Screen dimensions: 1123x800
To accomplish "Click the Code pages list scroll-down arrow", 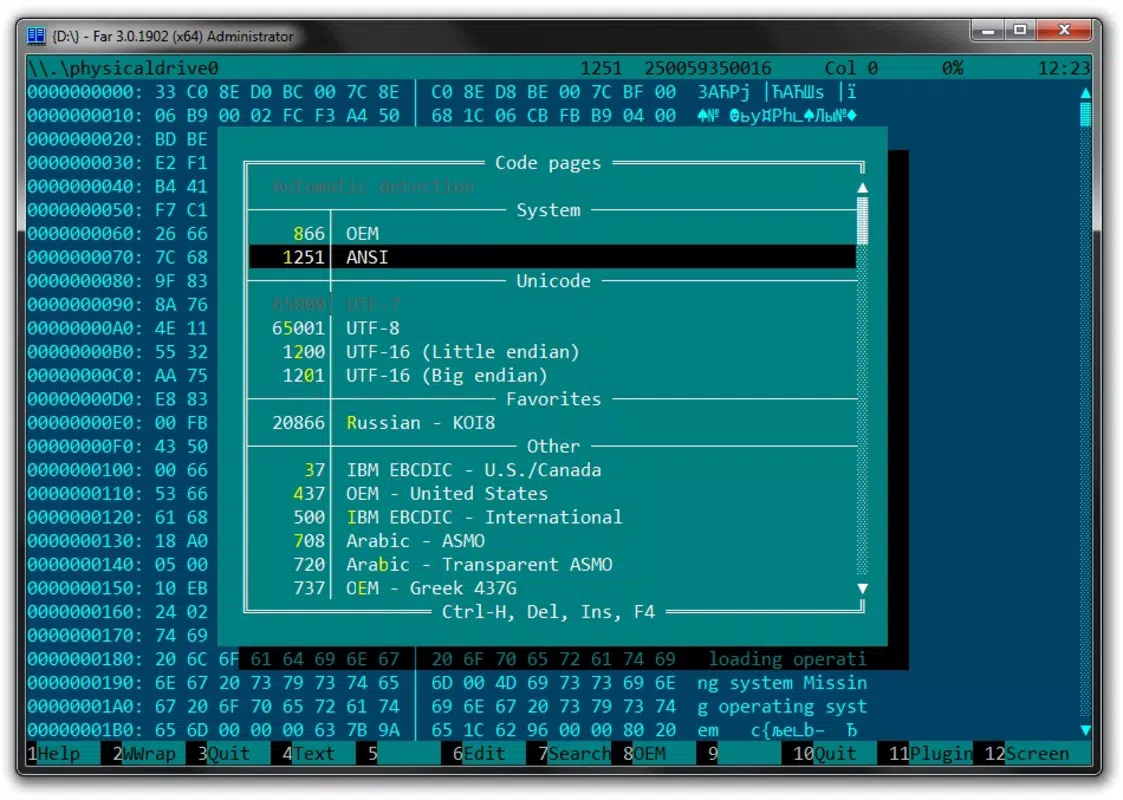I will [x=863, y=588].
